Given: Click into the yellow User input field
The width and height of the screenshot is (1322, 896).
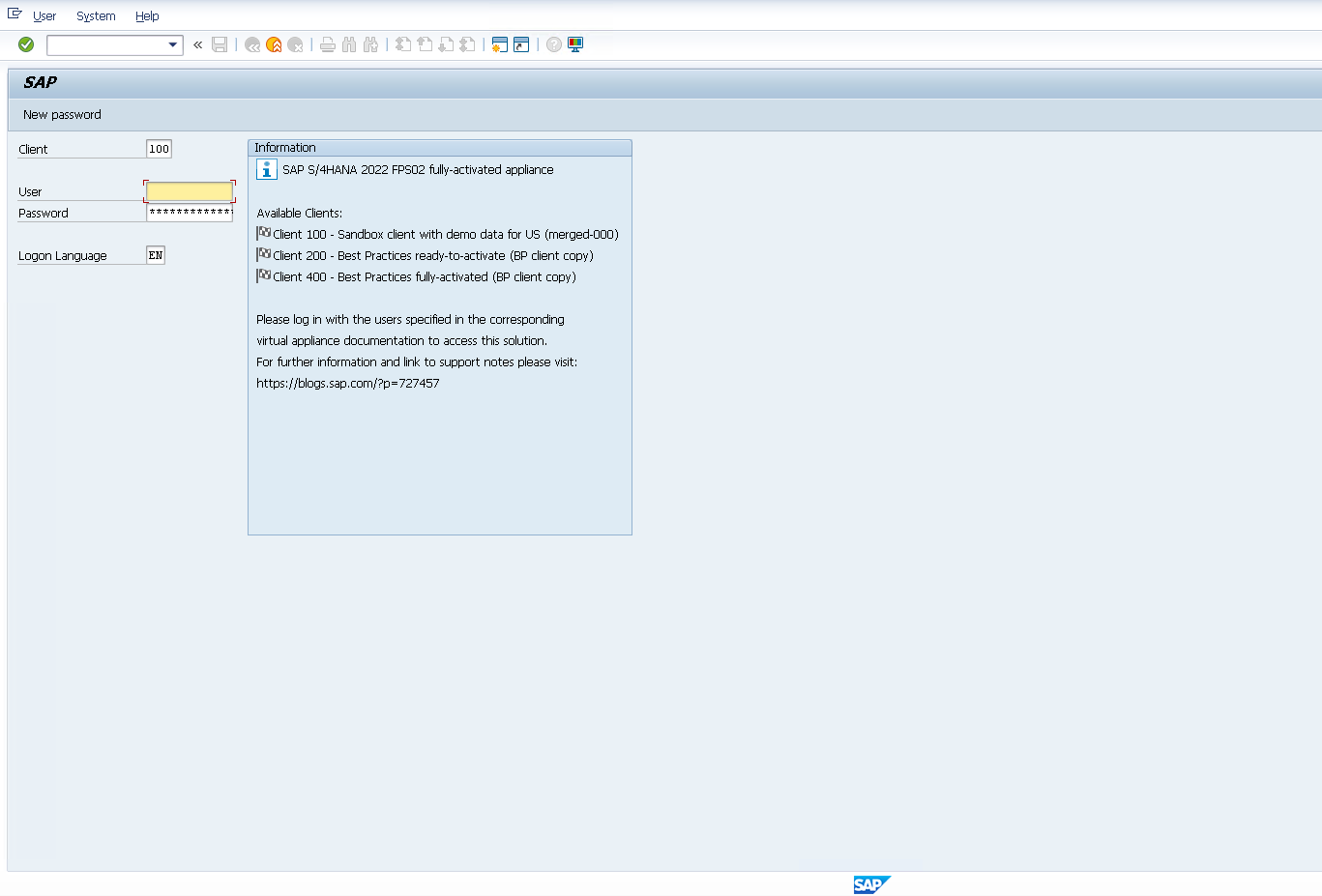Looking at the screenshot, I should (x=190, y=191).
